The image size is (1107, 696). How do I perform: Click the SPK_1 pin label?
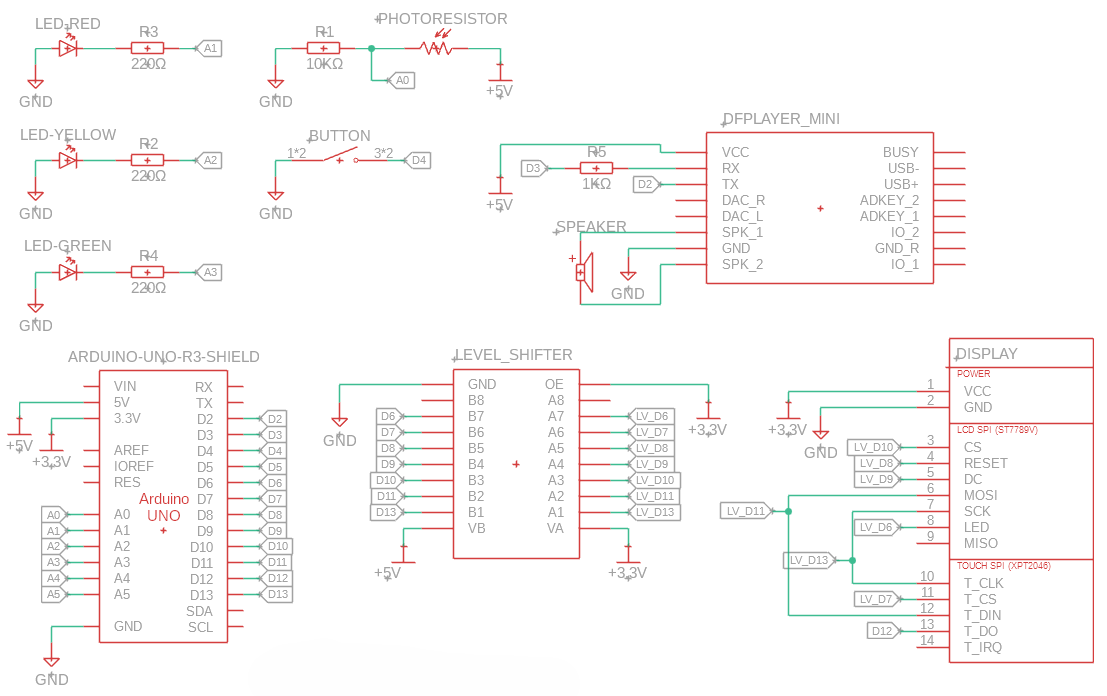(742, 232)
